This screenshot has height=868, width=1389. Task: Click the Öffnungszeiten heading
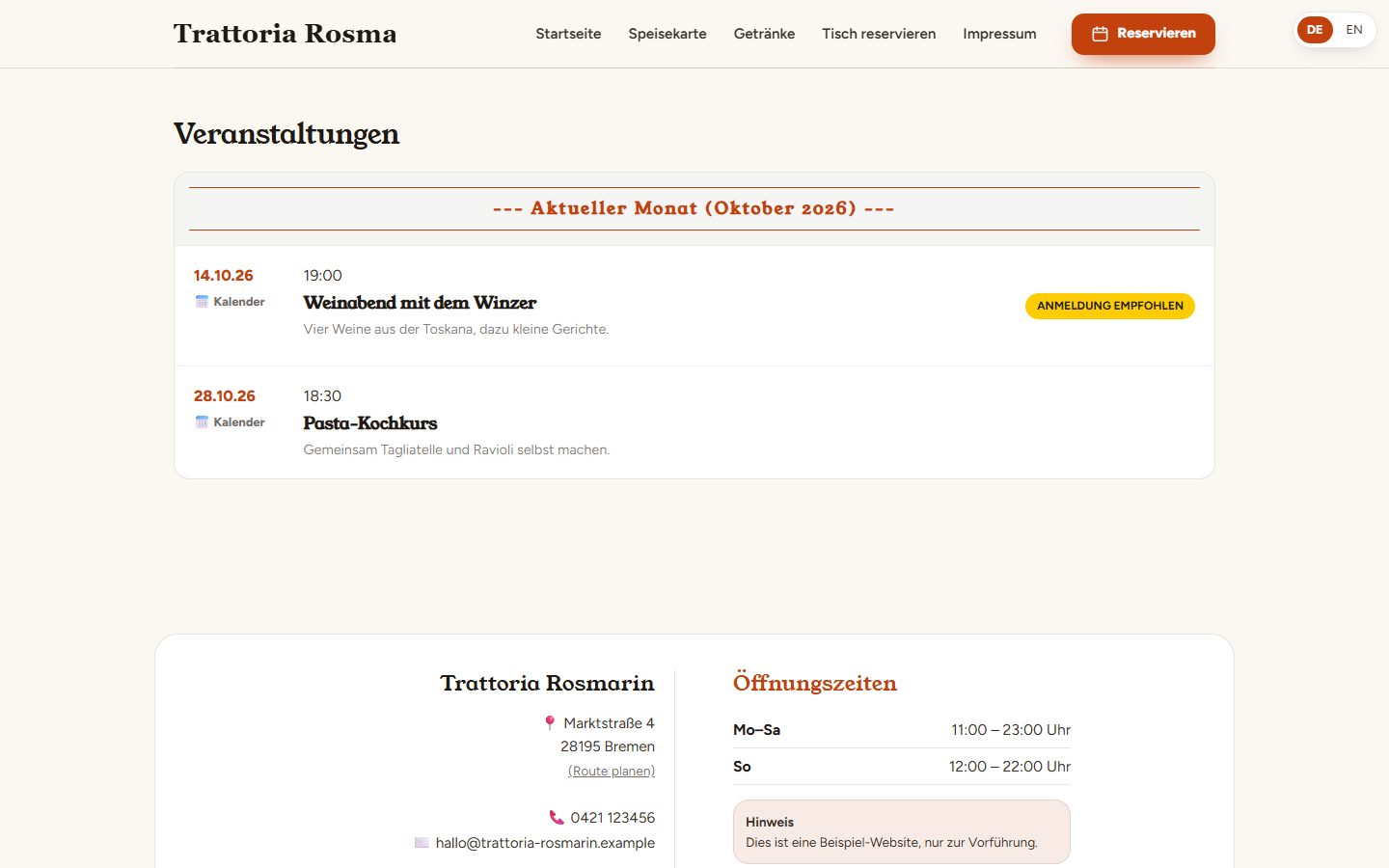click(x=815, y=683)
